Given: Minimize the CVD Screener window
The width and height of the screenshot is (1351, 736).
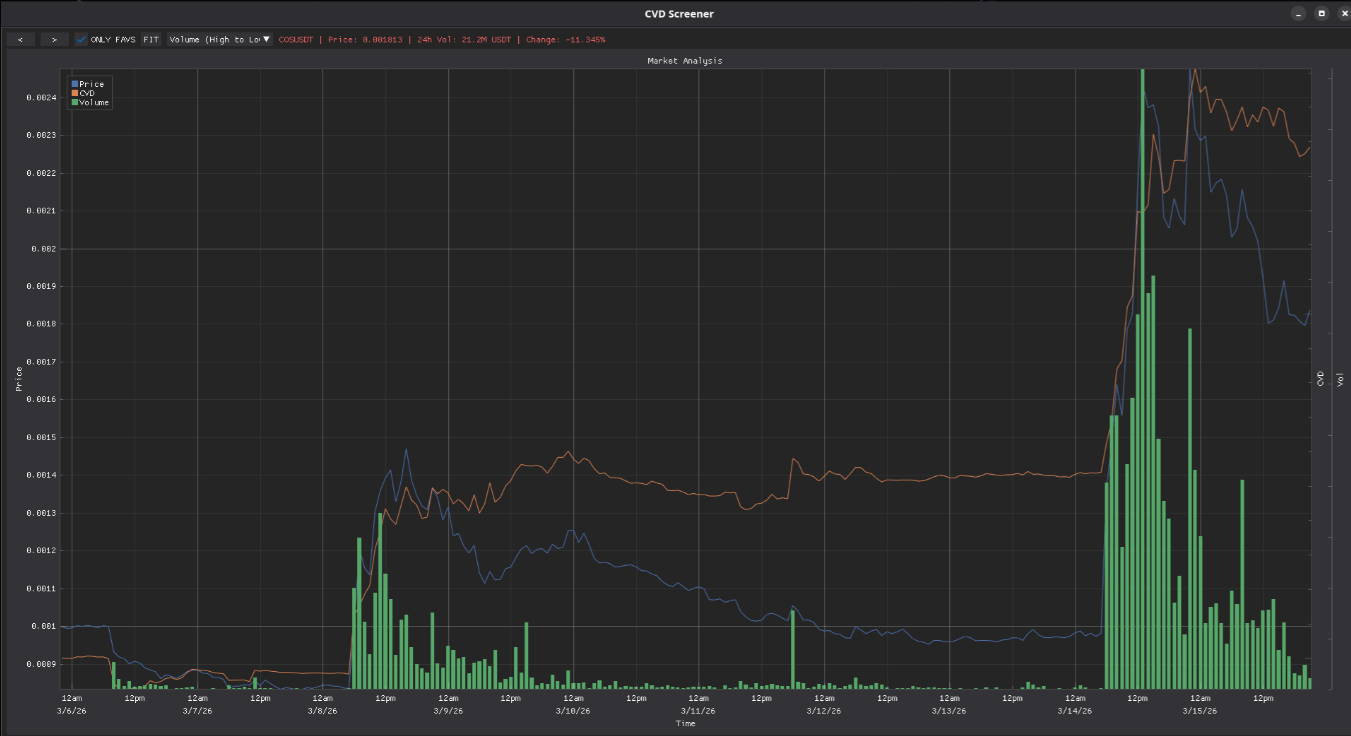Looking at the screenshot, I should coord(1297,13).
